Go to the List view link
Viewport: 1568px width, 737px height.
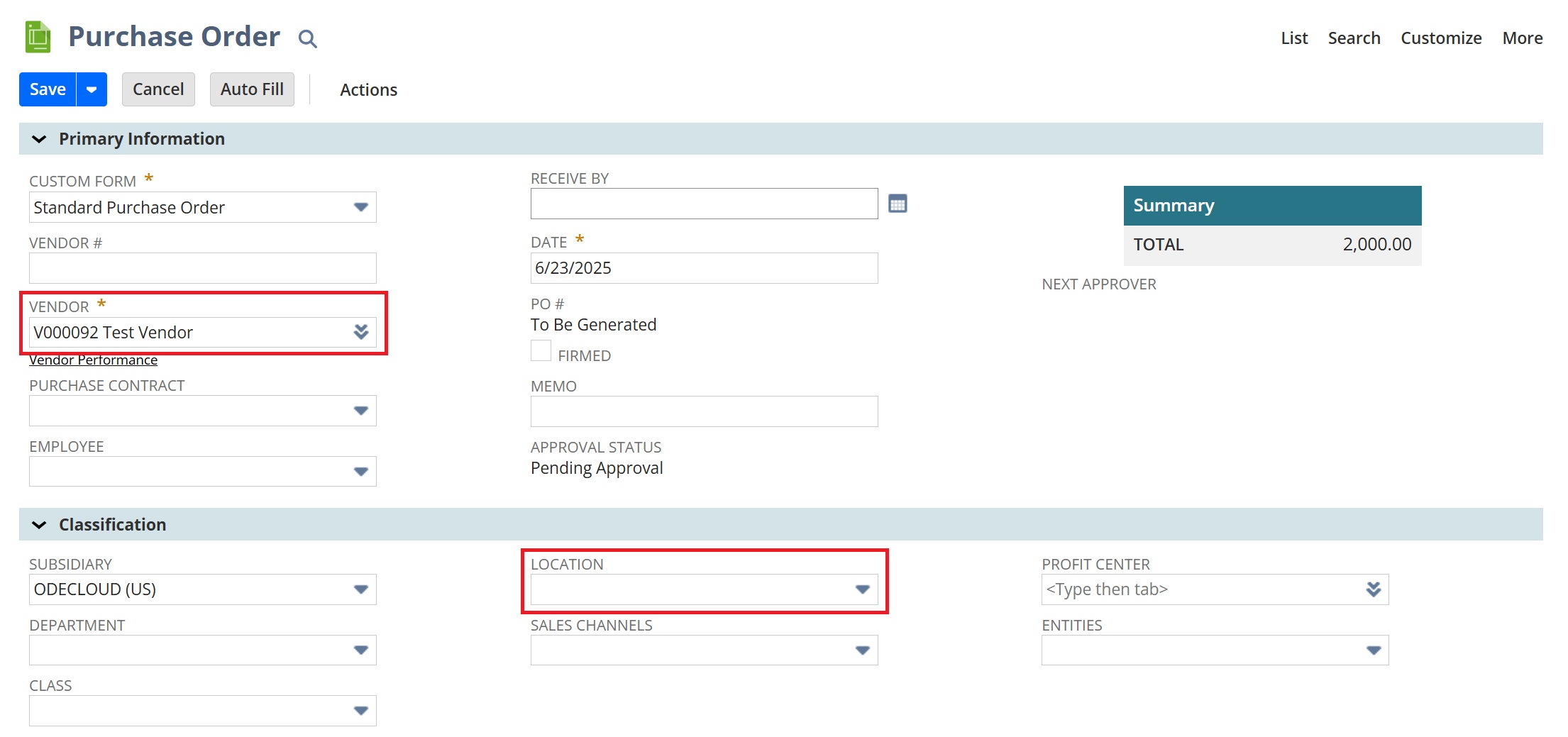[1293, 38]
